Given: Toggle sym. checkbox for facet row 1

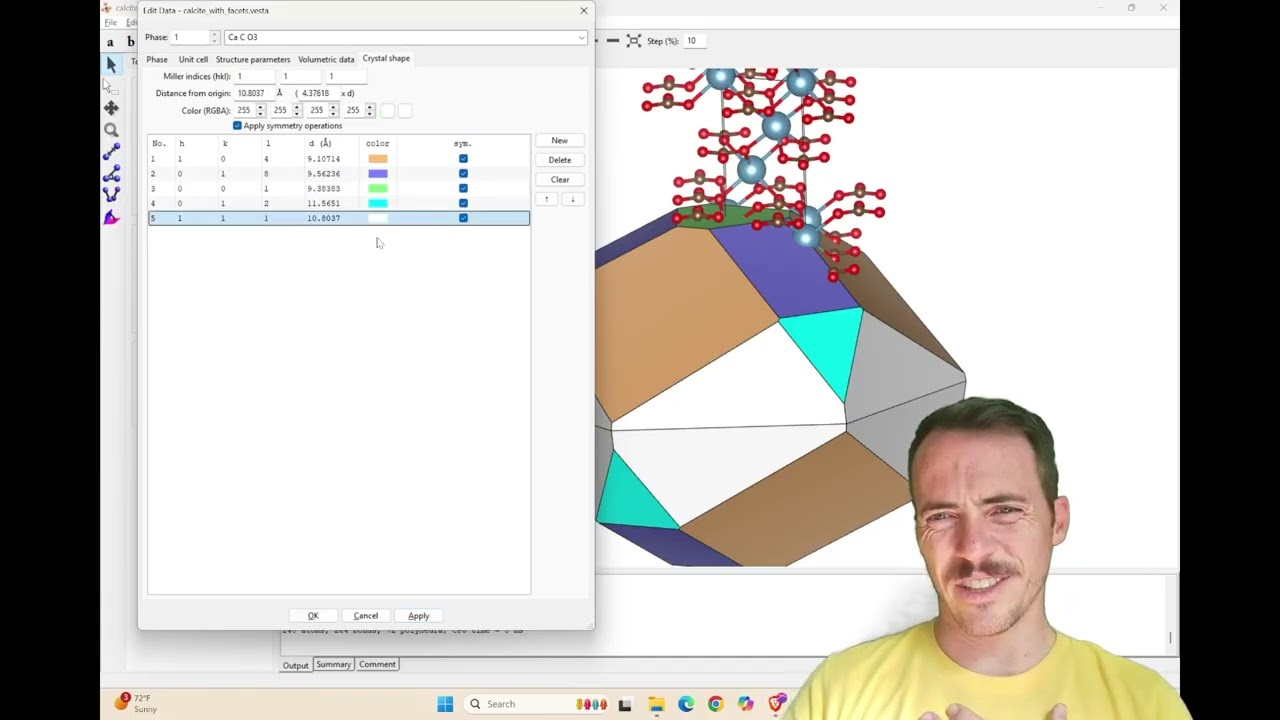Looking at the screenshot, I should [463, 159].
